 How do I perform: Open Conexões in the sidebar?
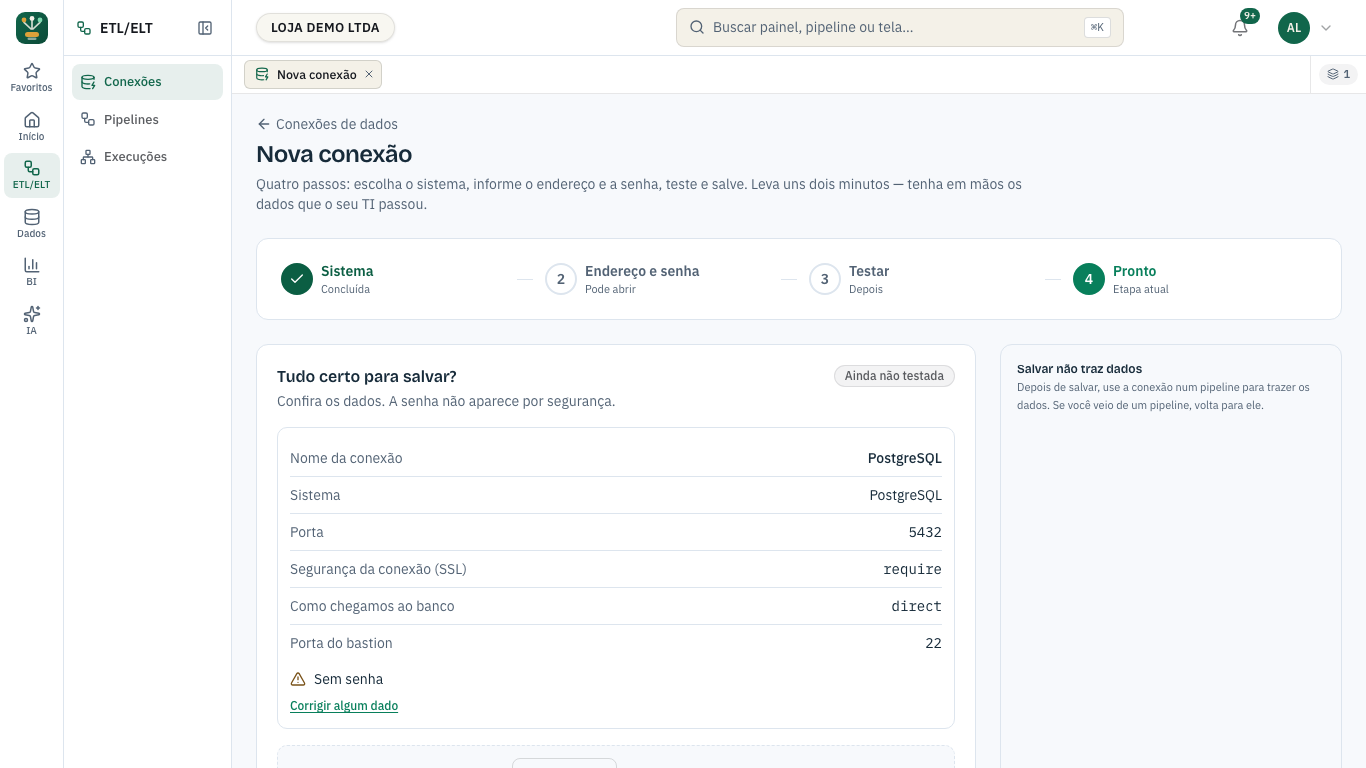(147, 82)
